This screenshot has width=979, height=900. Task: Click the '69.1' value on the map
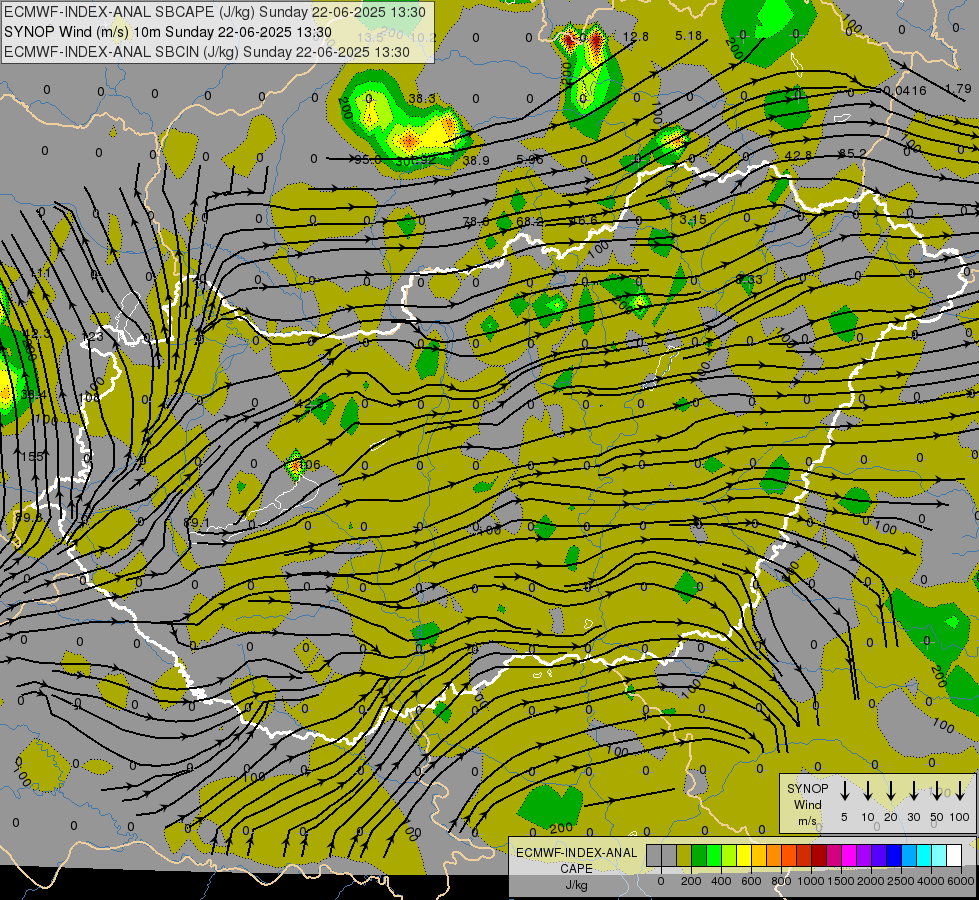click(x=197, y=522)
